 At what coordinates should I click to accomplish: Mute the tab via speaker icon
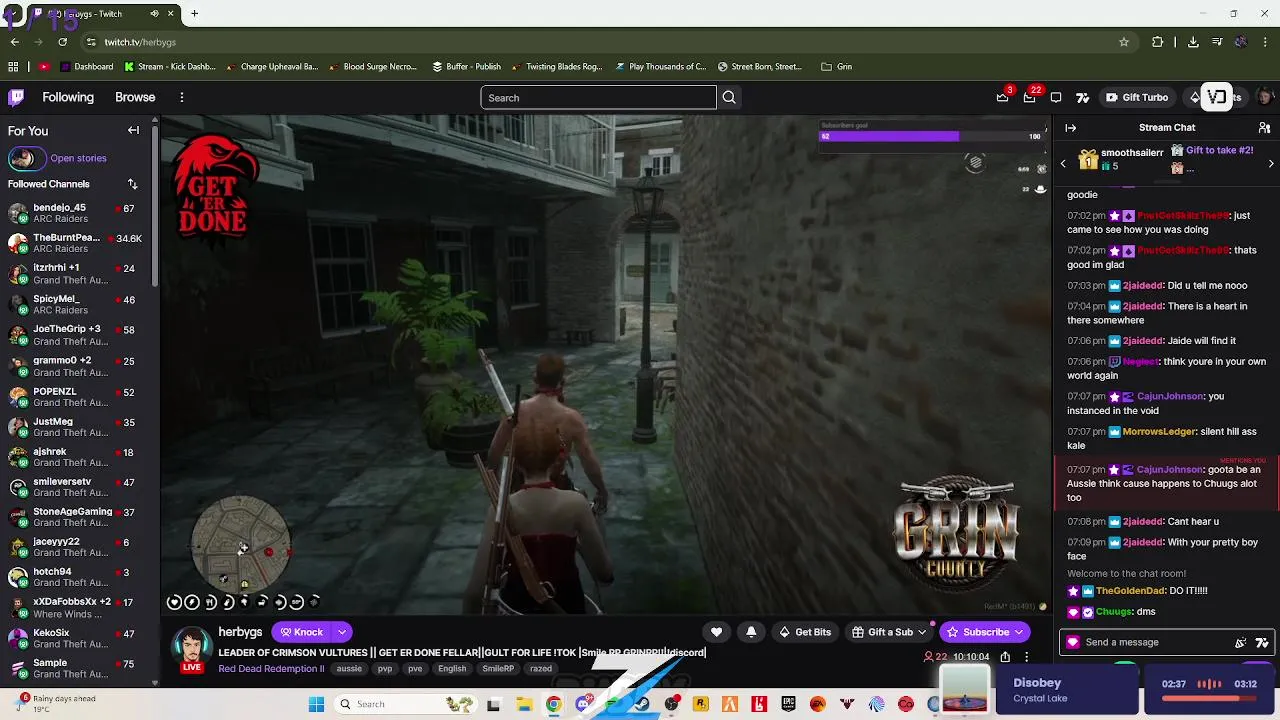pyautogui.click(x=154, y=14)
